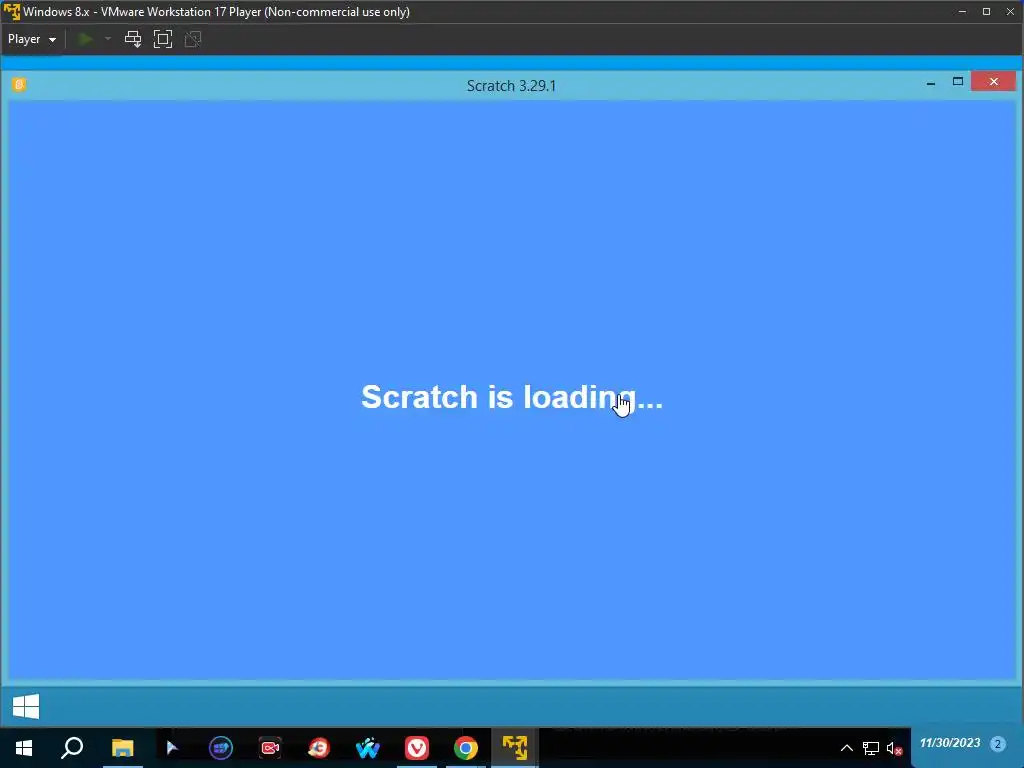Click the VMware logo in the title bar
Screen dimensions: 1024x768
point(12,12)
